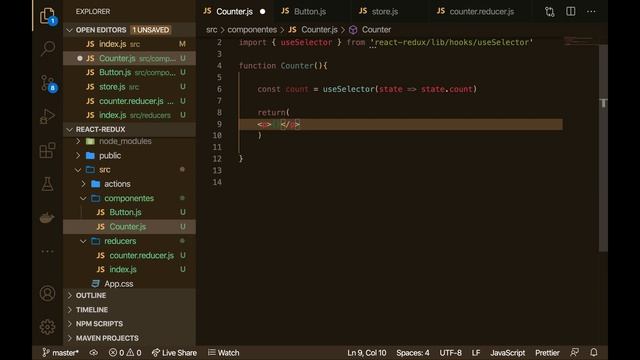Select counter.reducer.js in Open Editors list
The width and height of the screenshot is (640, 360).
[x=129, y=101]
